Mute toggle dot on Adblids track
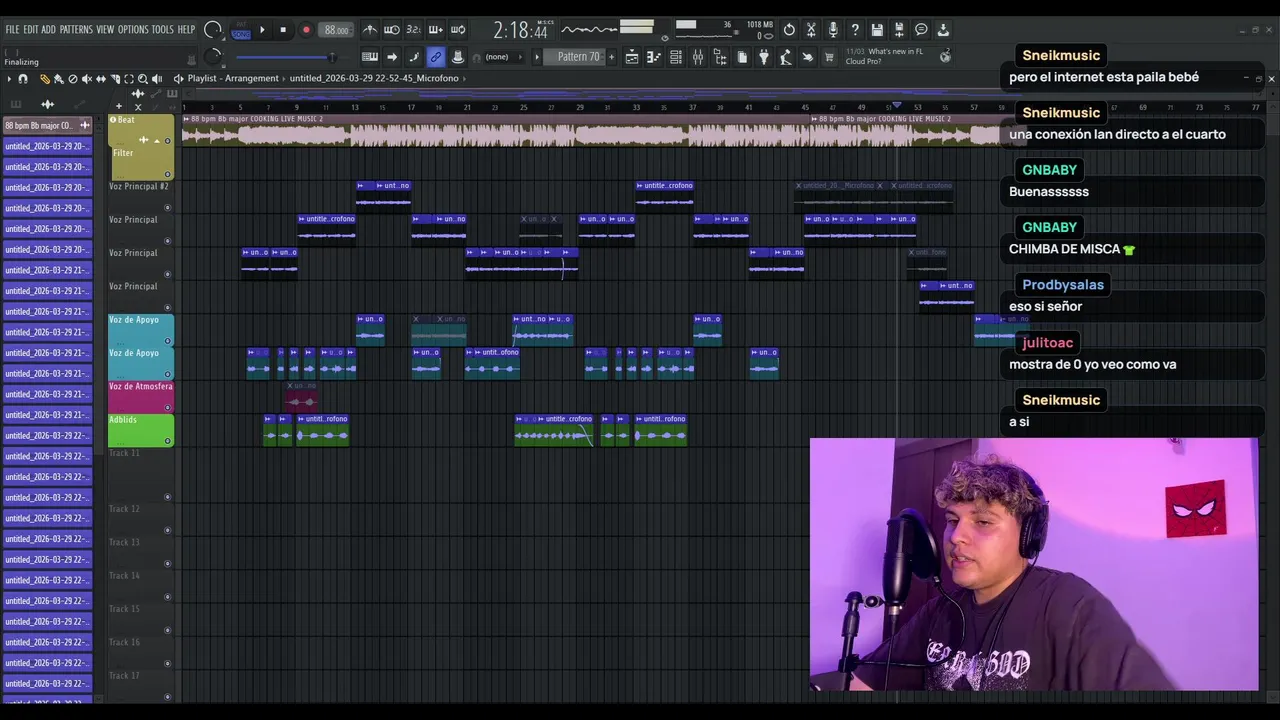Viewport: 1280px width, 720px height. (167, 441)
